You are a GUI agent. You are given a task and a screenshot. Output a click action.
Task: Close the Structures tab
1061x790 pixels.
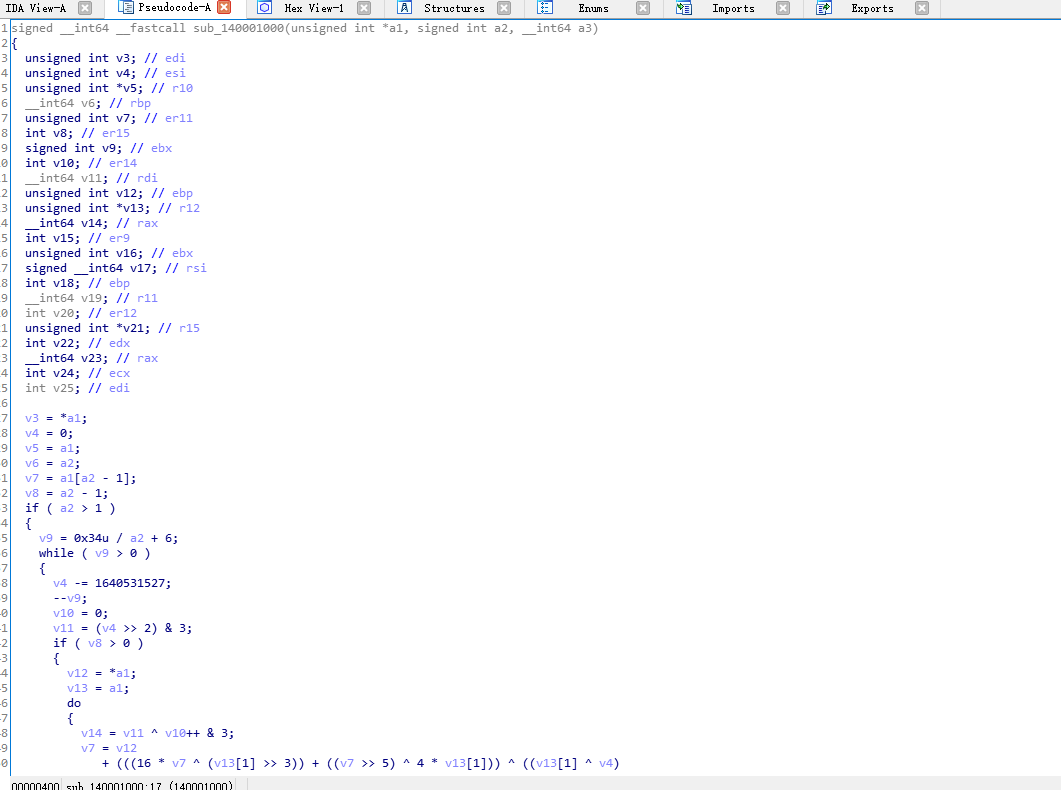click(x=504, y=8)
